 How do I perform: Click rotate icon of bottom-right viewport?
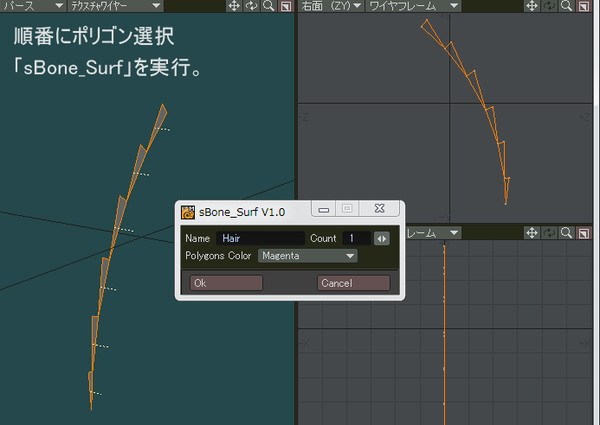549,233
